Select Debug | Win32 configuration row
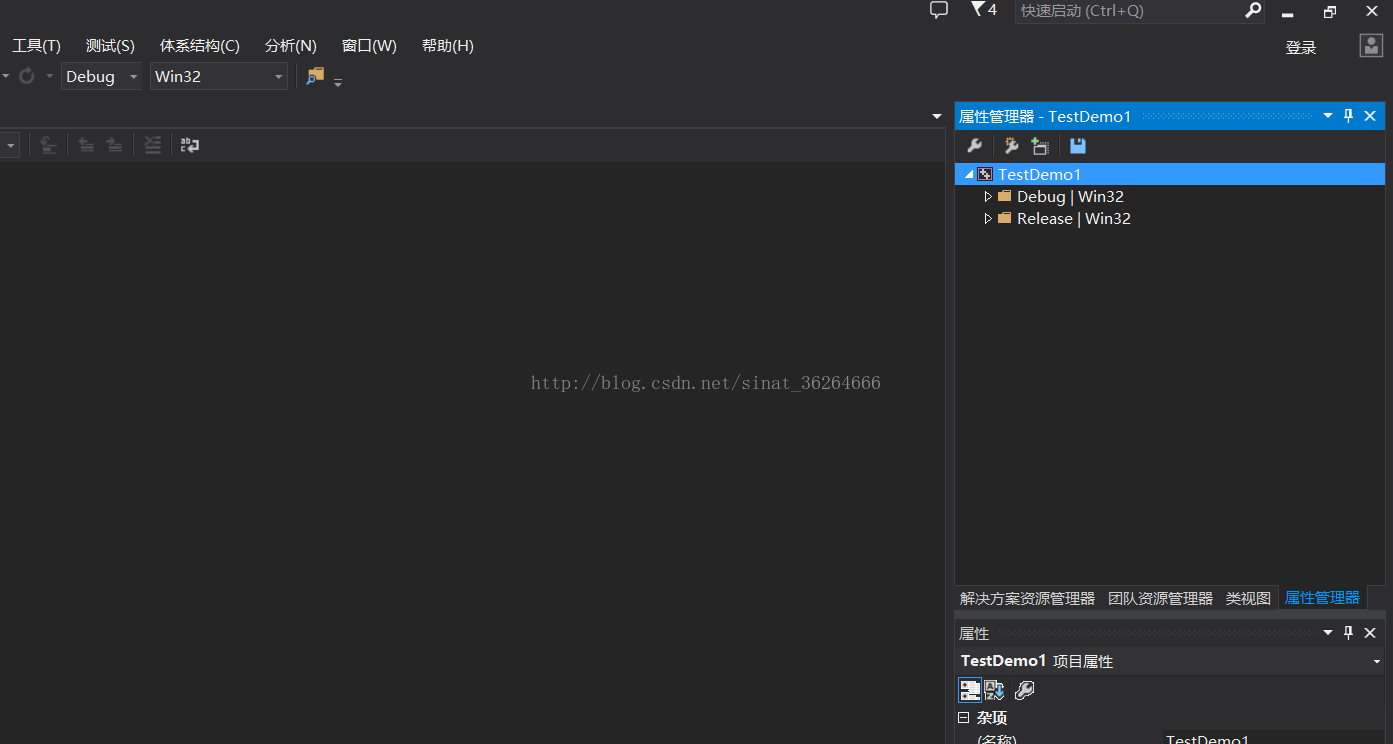The height and width of the screenshot is (744, 1393). pyautogui.click(x=1170, y=196)
